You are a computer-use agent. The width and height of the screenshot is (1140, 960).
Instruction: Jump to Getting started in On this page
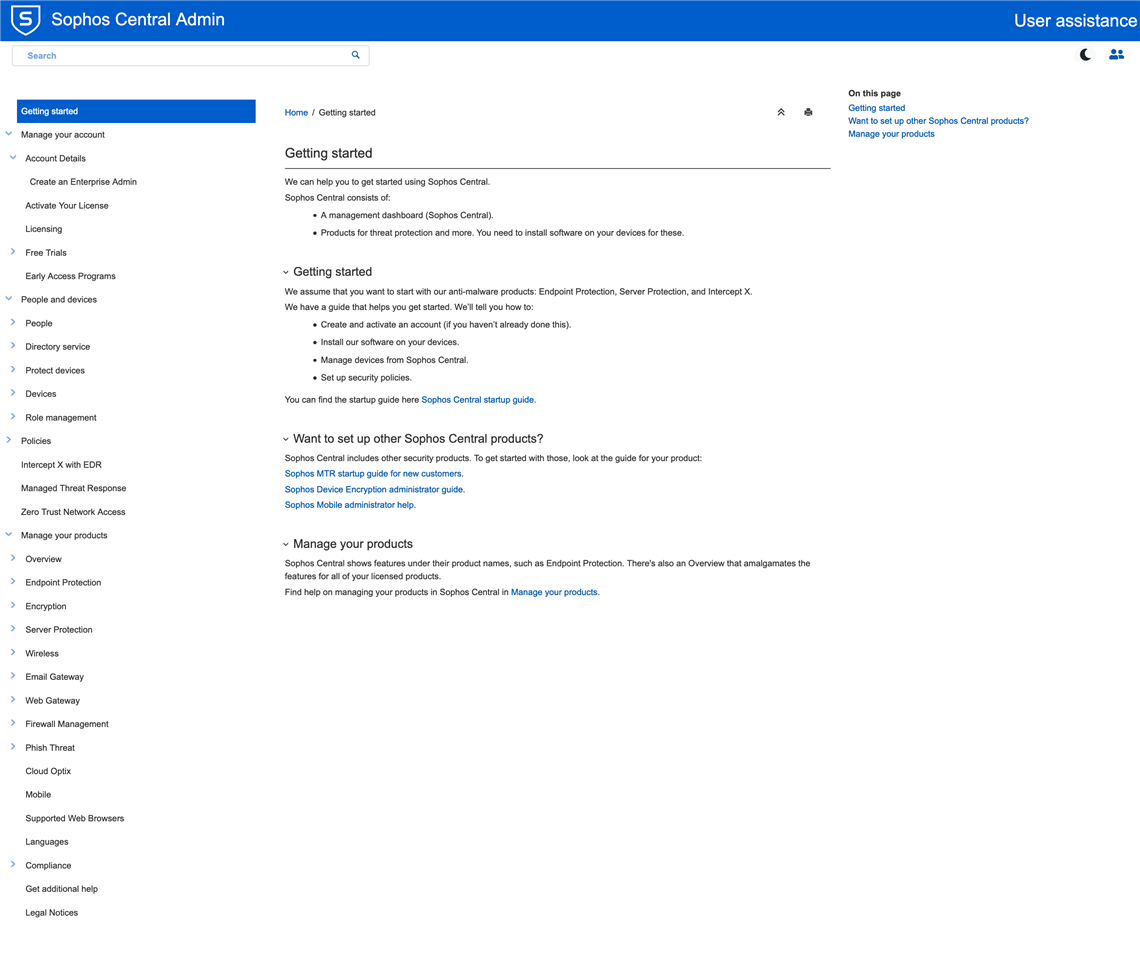coord(876,108)
